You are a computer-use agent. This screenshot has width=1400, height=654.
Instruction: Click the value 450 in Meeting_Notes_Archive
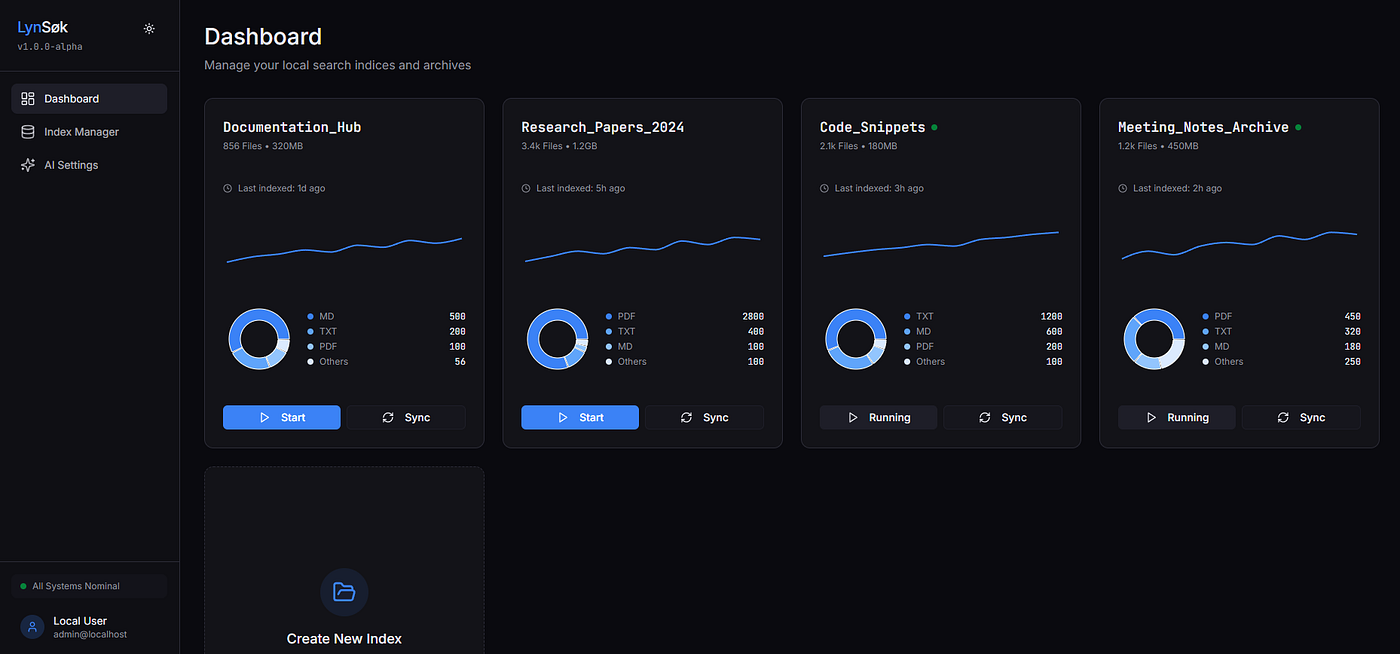(1353, 316)
